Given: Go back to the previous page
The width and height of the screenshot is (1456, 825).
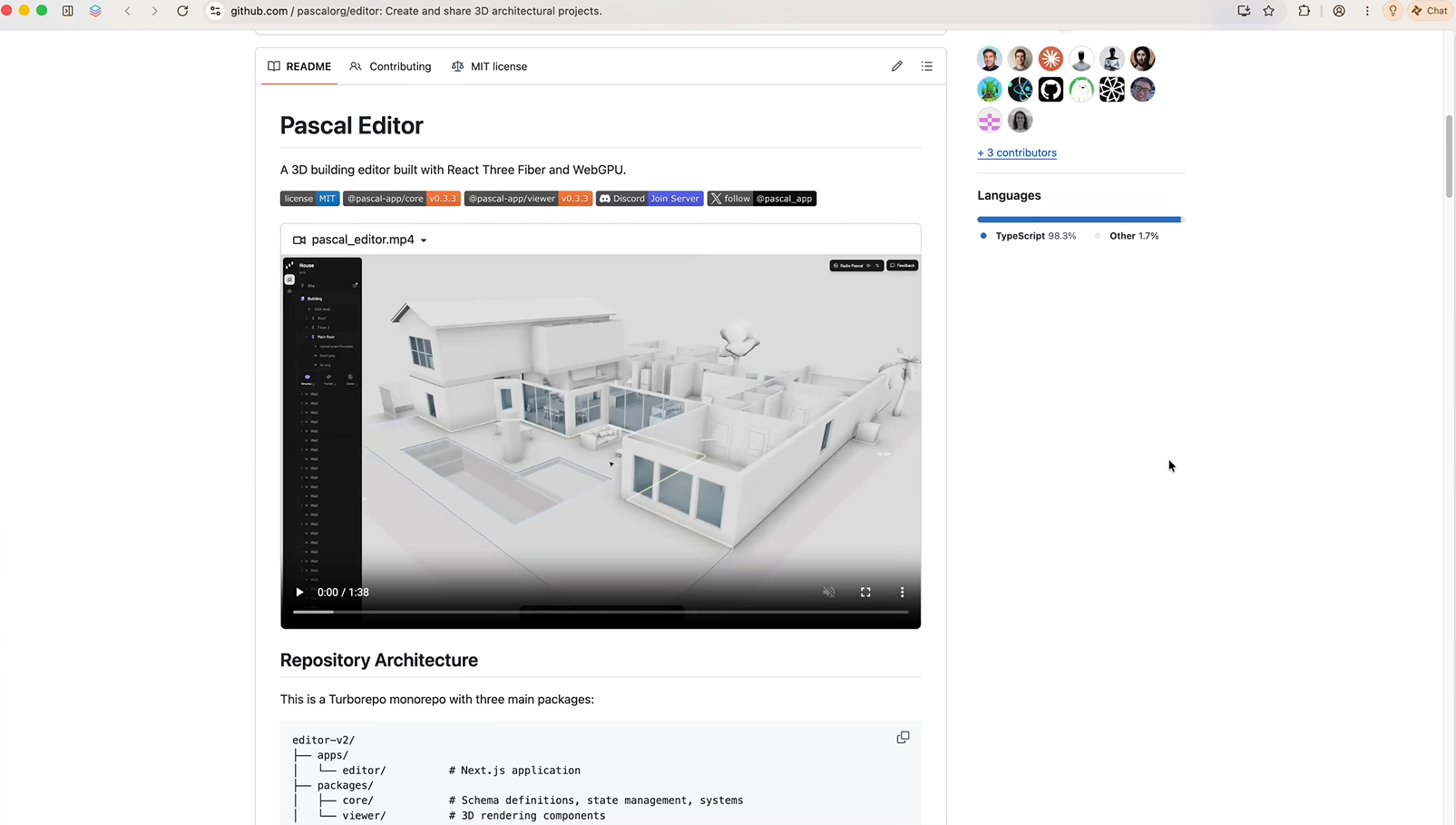Looking at the screenshot, I should coord(128,11).
